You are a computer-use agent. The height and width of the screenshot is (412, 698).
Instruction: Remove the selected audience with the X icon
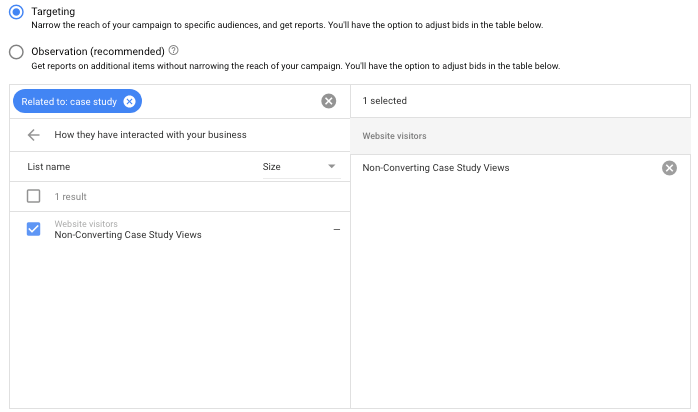(669, 168)
